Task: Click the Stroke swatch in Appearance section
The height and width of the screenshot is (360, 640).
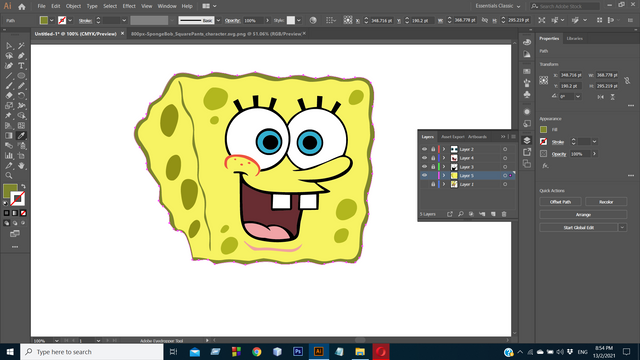Action: click(x=543, y=142)
